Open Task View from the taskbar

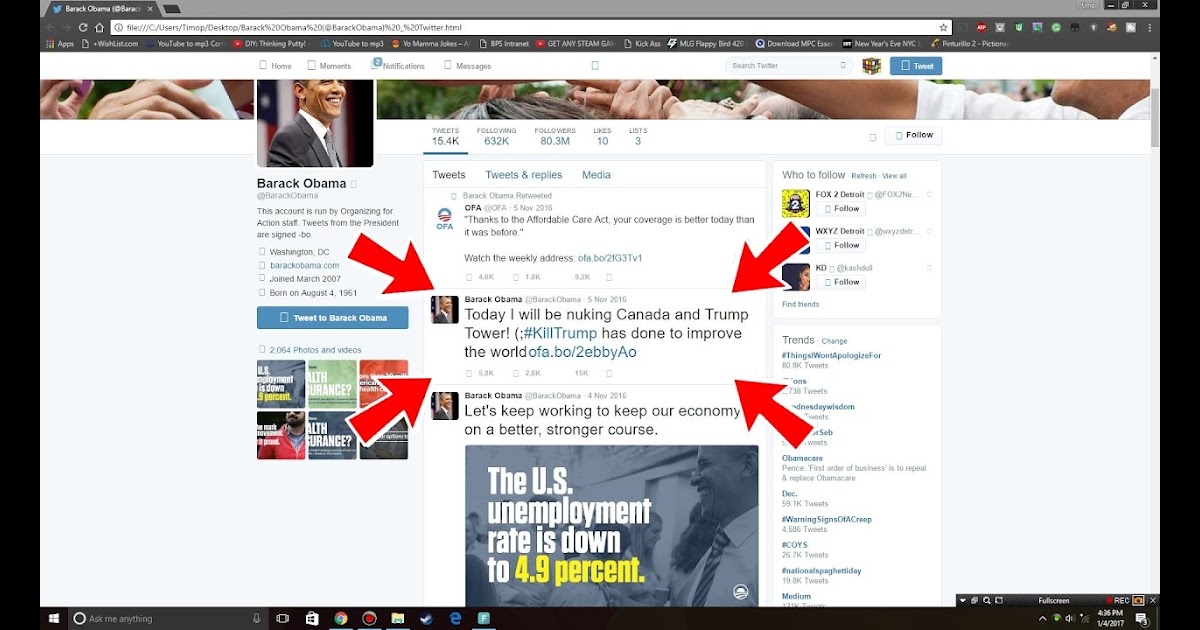tap(283, 618)
